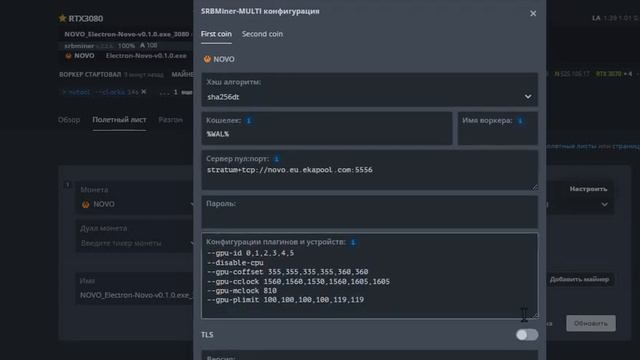
Task: Click the --gpu-coffset line
Action: pyautogui.click(x=287, y=272)
